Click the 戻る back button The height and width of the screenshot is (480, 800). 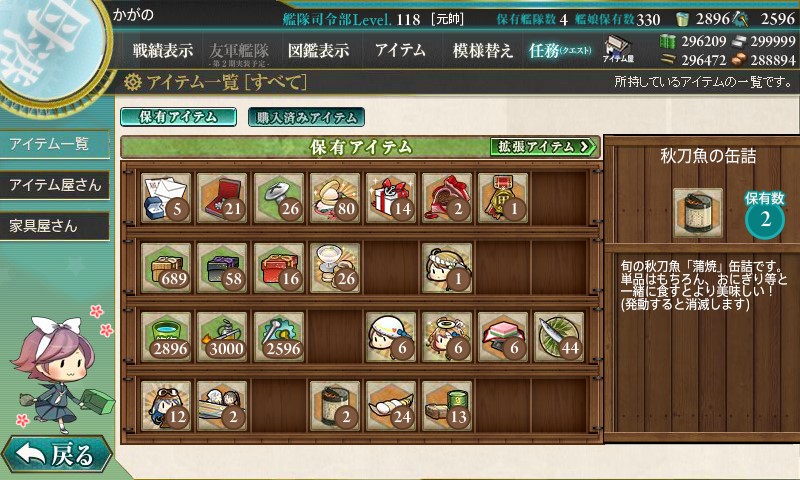coord(56,453)
